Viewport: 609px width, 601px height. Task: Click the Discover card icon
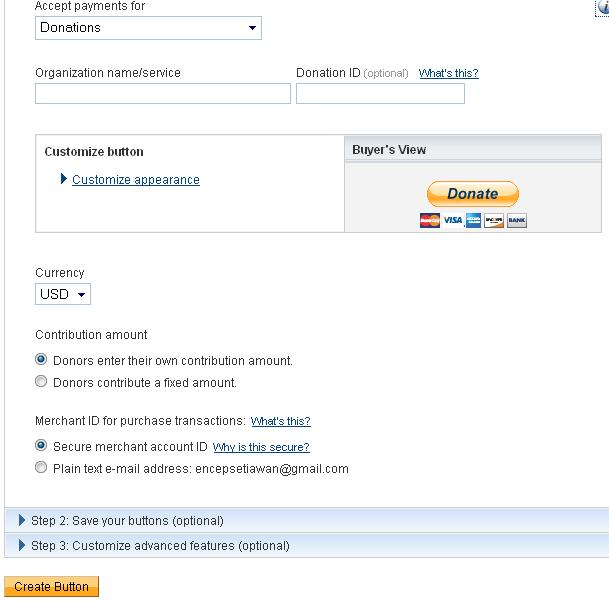494,221
